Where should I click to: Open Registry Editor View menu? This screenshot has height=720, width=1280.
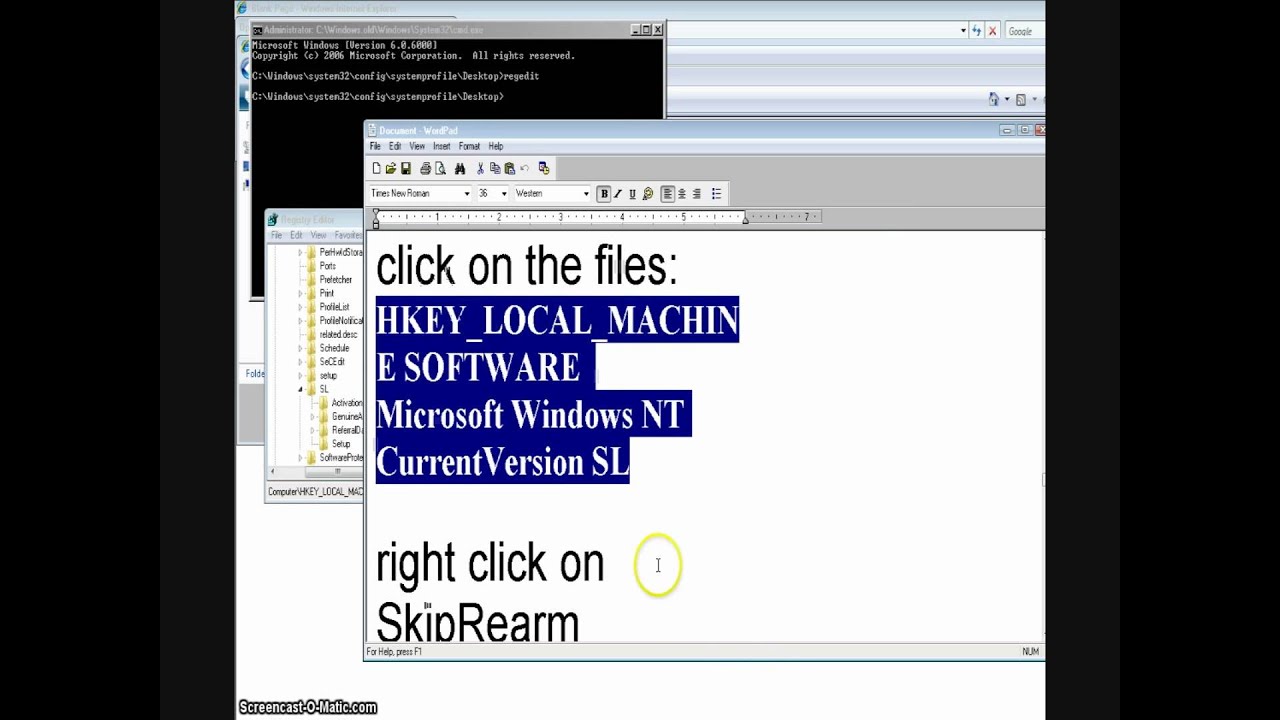click(x=318, y=235)
